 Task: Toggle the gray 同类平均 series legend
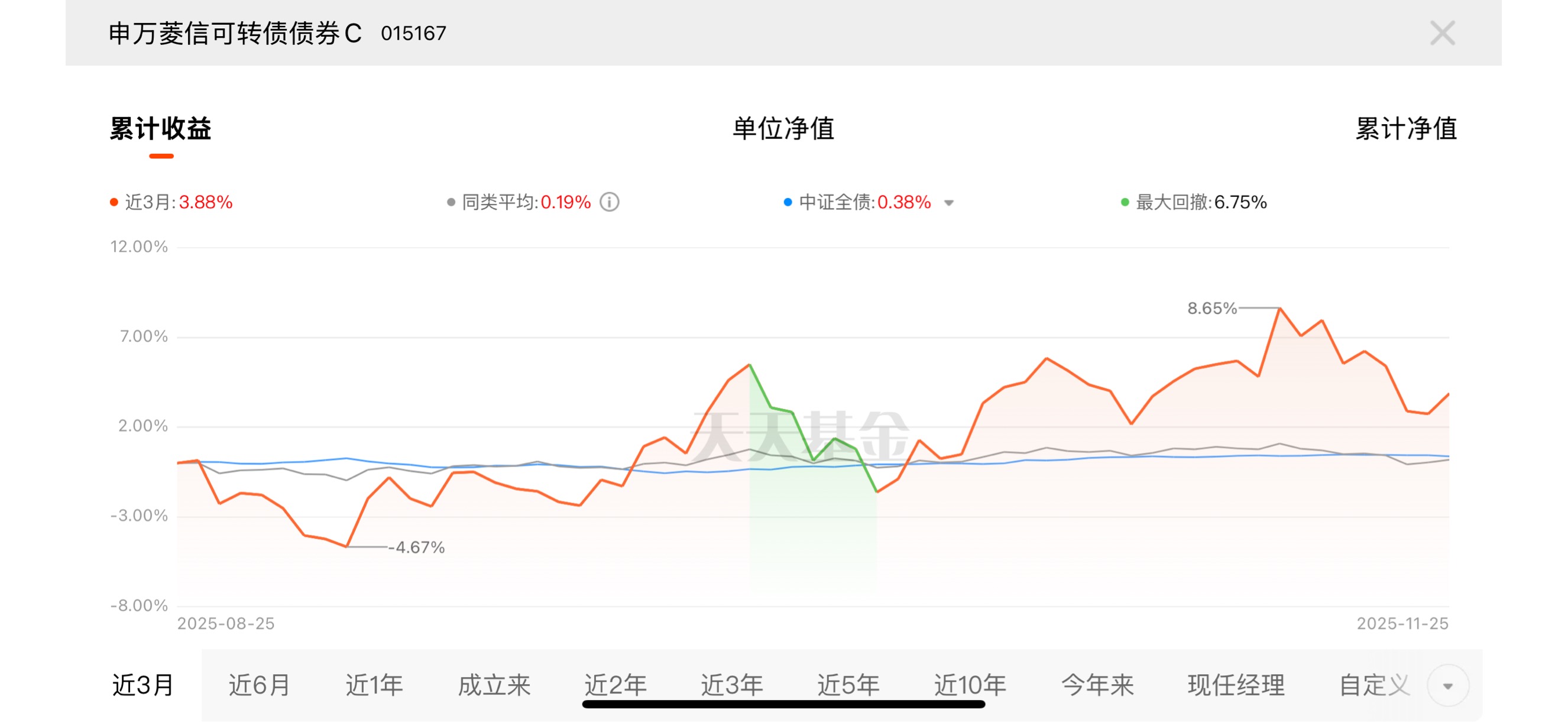point(519,202)
